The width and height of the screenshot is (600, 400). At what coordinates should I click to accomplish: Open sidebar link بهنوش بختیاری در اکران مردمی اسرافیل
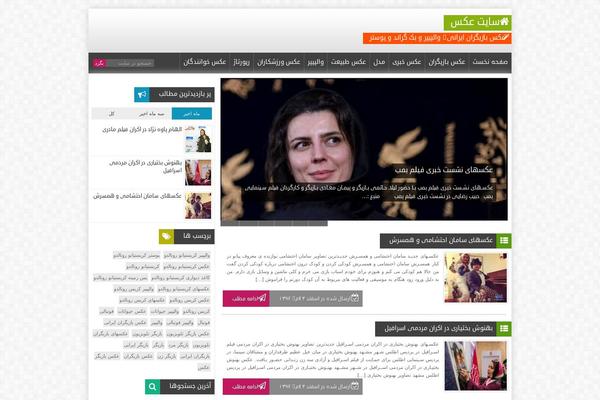(145, 166)
